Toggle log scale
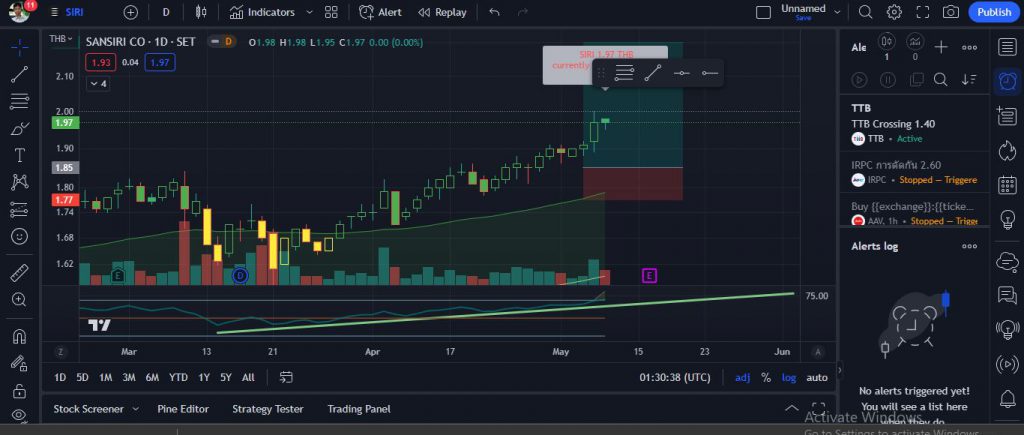Screen dimensions: 1024x435 [x=788, y=378]
